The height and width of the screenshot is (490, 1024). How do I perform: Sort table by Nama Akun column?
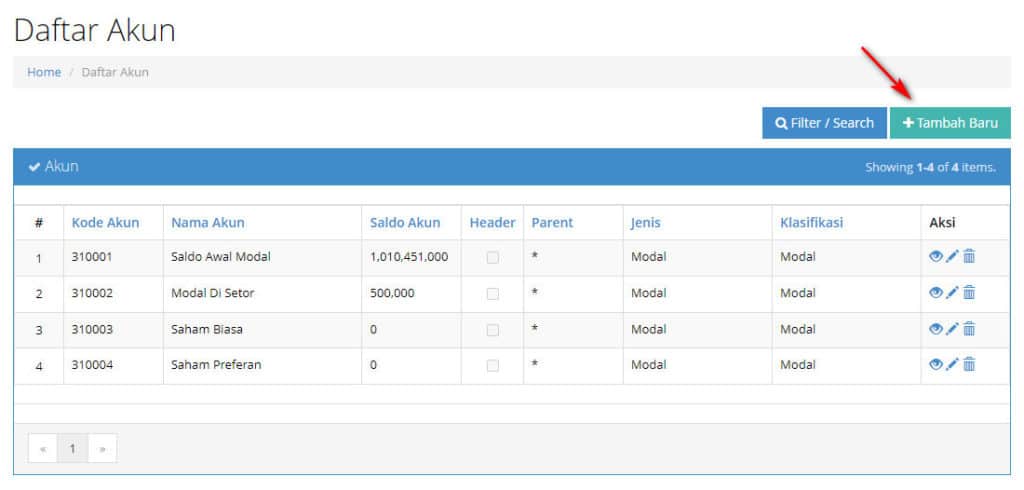point(208,222)
